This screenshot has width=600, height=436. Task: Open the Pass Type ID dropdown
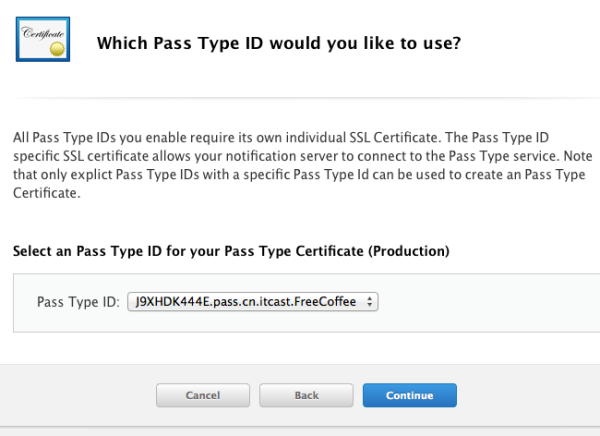[253, 302]
